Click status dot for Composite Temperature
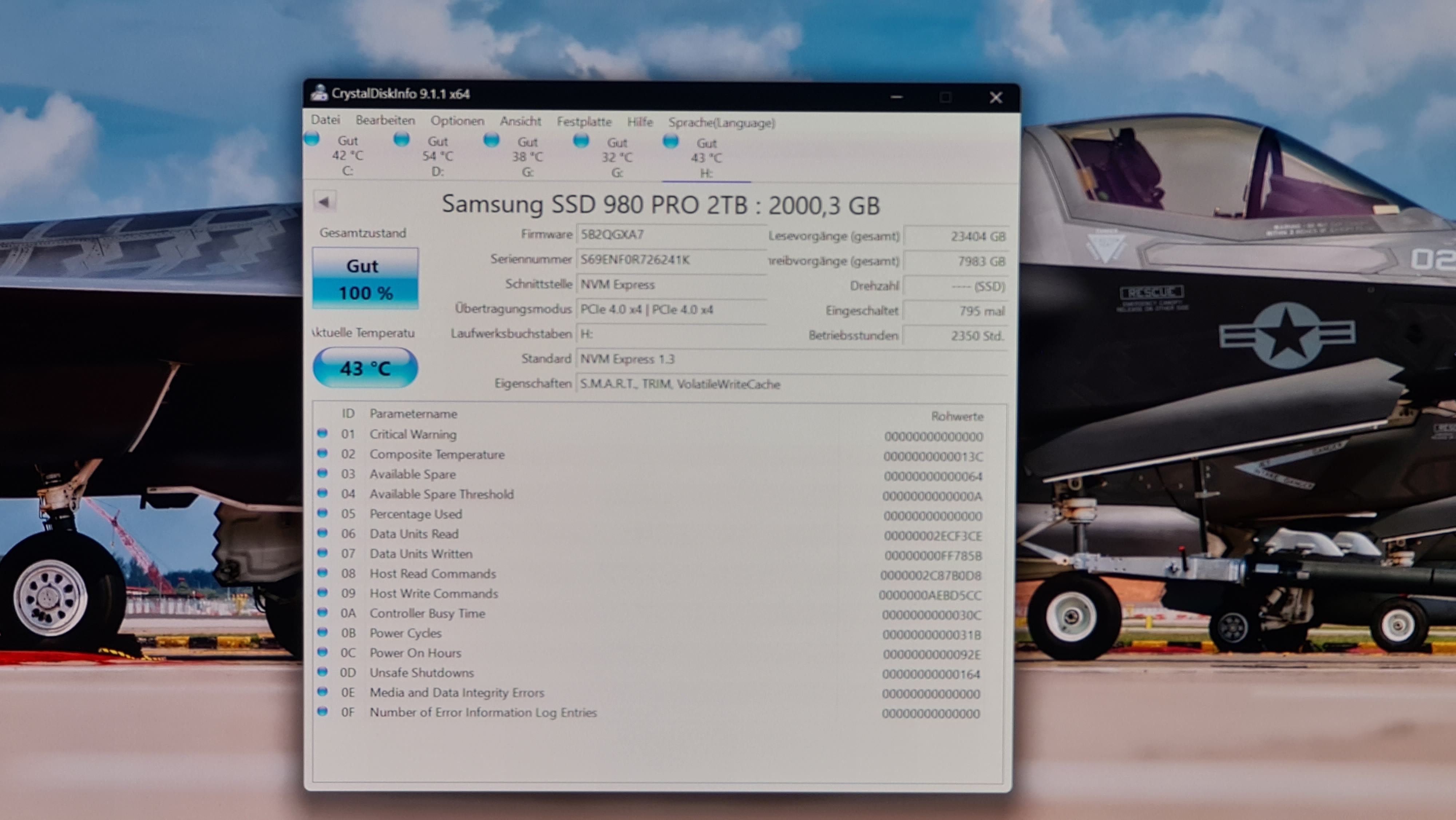The height and width of the screenshot is (820, 1456). pos(322,453)
